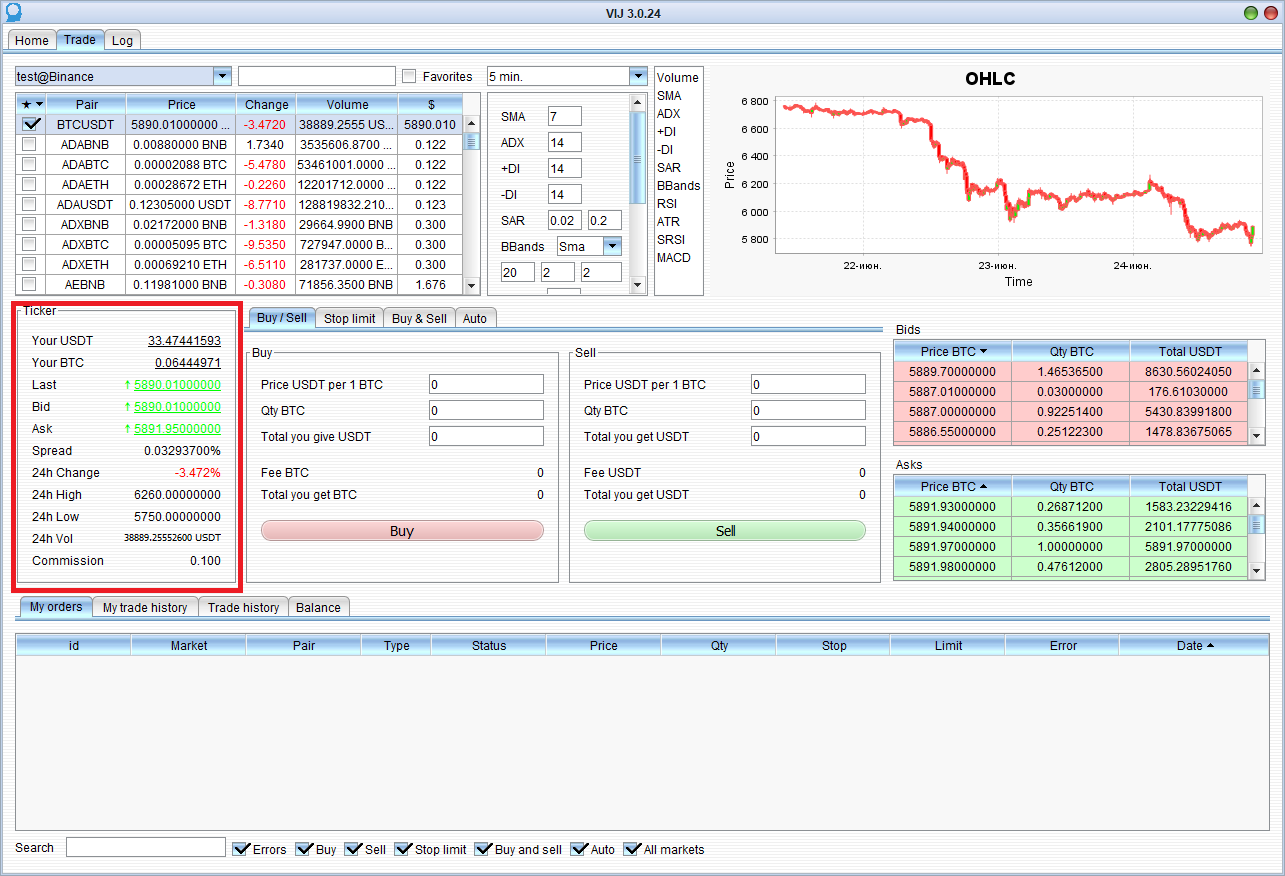The image size is (1285, 876).
Task: Open the 5 min. timeframe dropdown
Action: pyautogui.click(x=638, y=77)
